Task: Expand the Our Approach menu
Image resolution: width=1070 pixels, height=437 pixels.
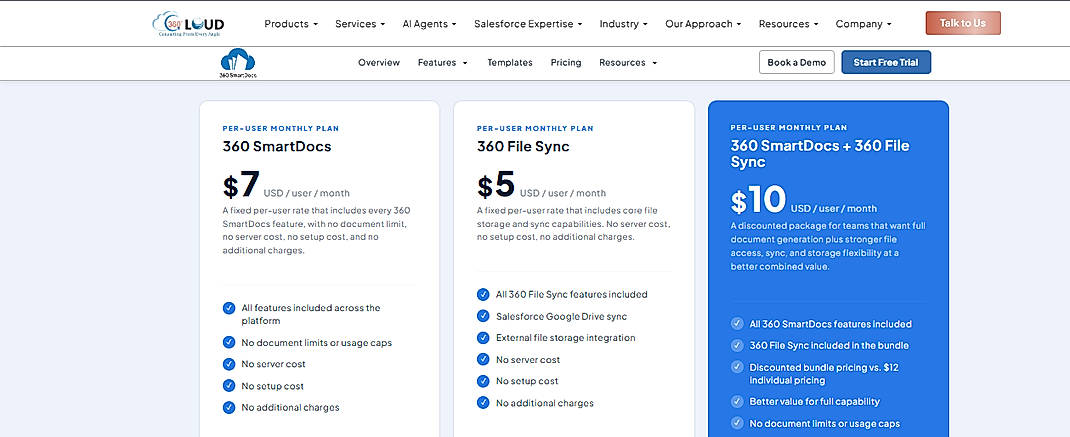Action: 703,24
